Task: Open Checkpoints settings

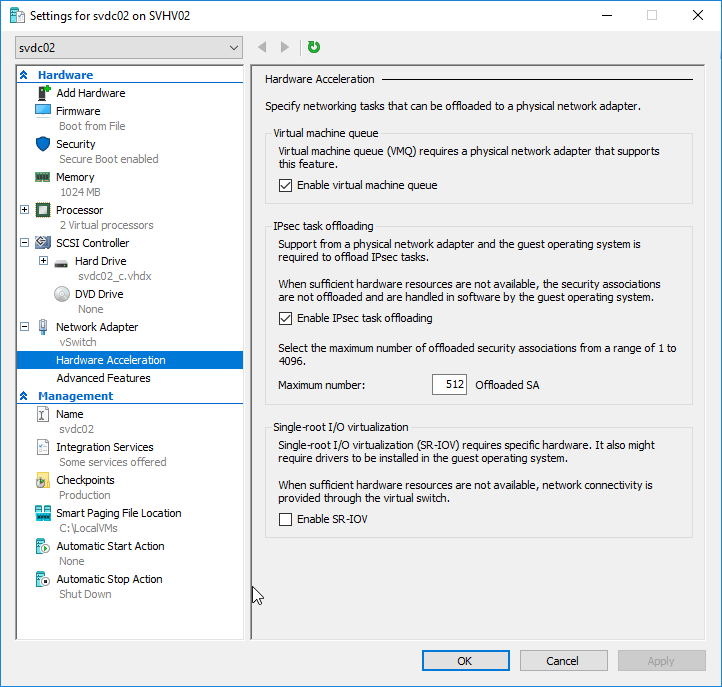Action: click(x=85, y=480)
